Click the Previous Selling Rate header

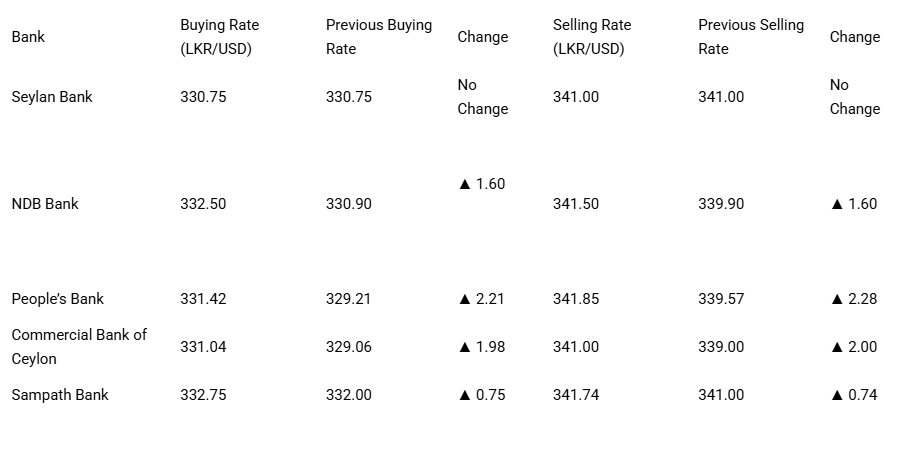(x=751, y=37)
